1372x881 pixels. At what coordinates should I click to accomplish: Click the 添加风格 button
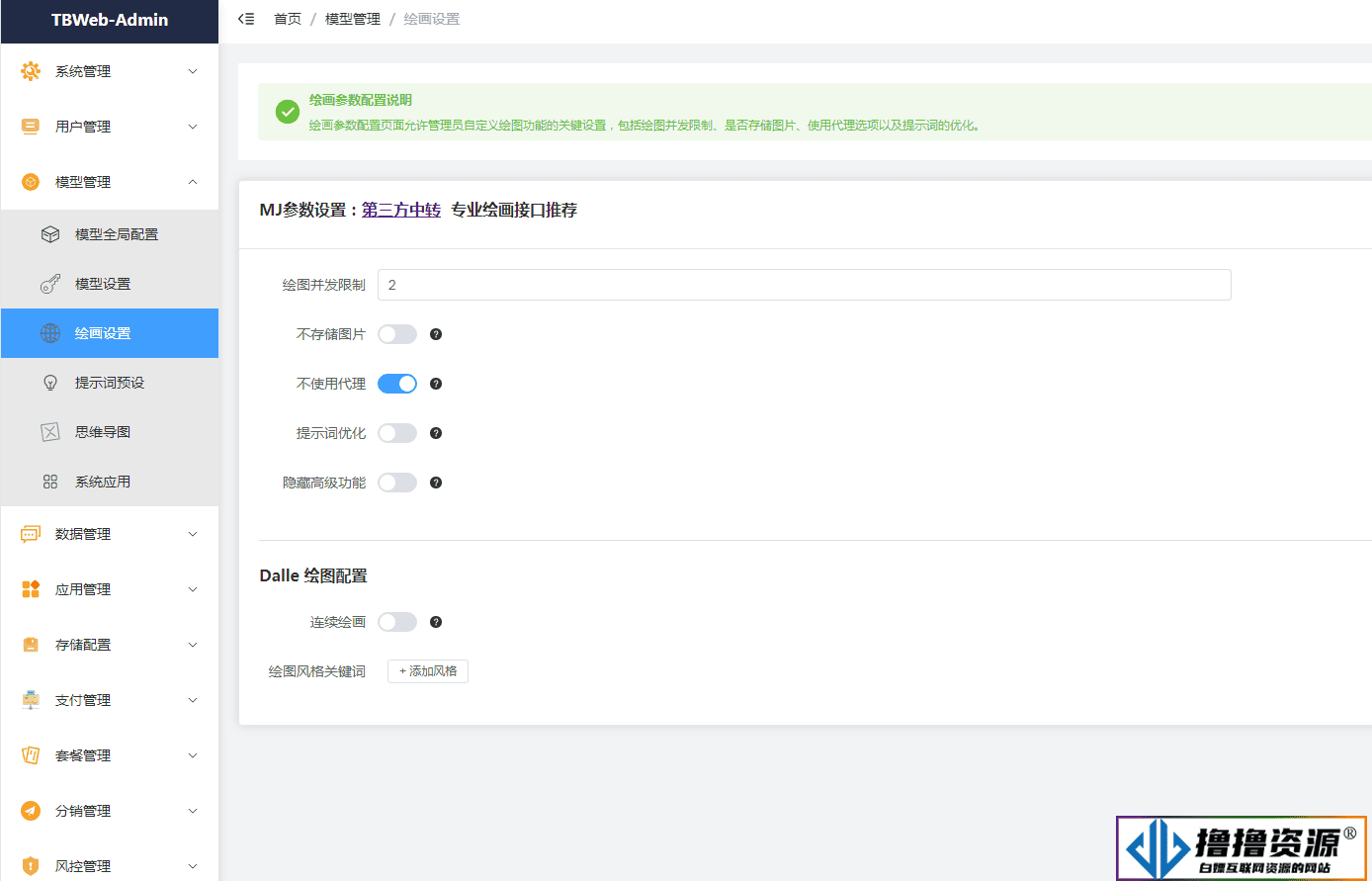(x=428, y=671)
